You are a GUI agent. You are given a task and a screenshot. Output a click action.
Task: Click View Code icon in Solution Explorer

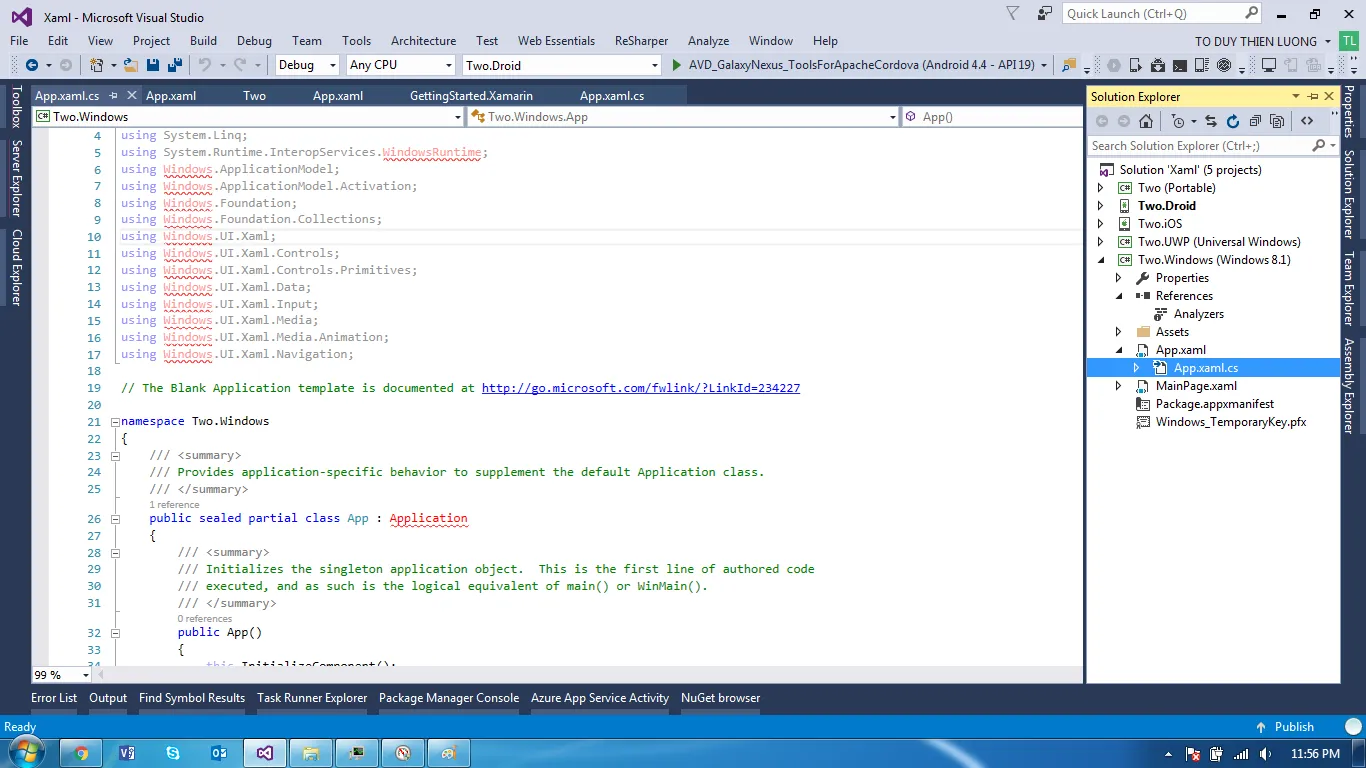pos(1307,121)
